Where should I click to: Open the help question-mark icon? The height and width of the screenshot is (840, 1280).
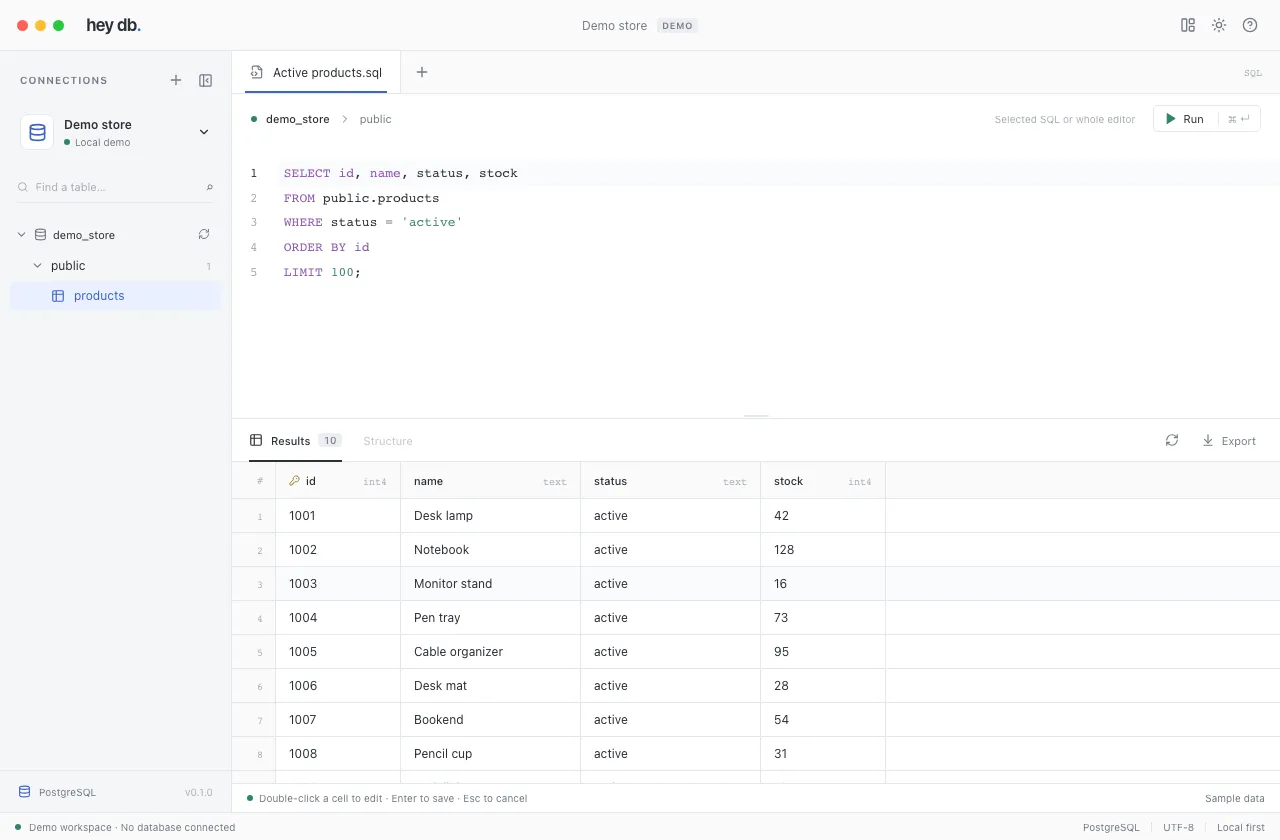pos(1250,25)
